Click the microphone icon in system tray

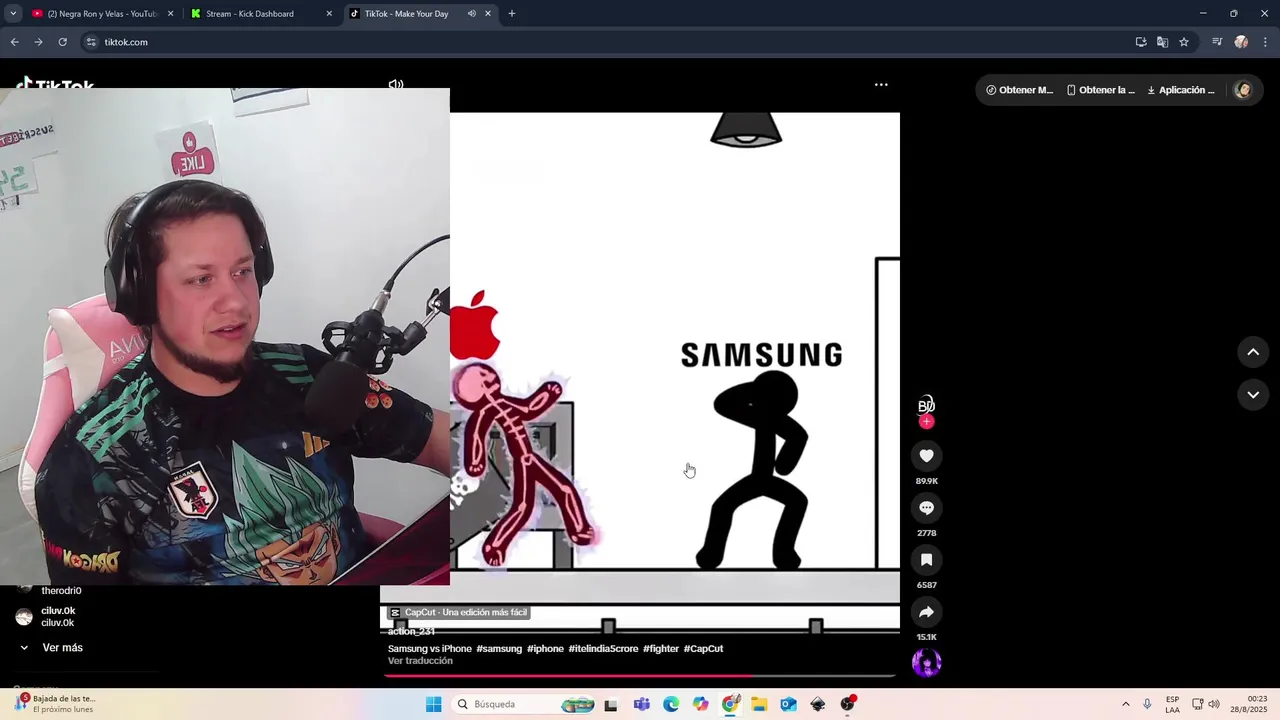[1147, 704]
